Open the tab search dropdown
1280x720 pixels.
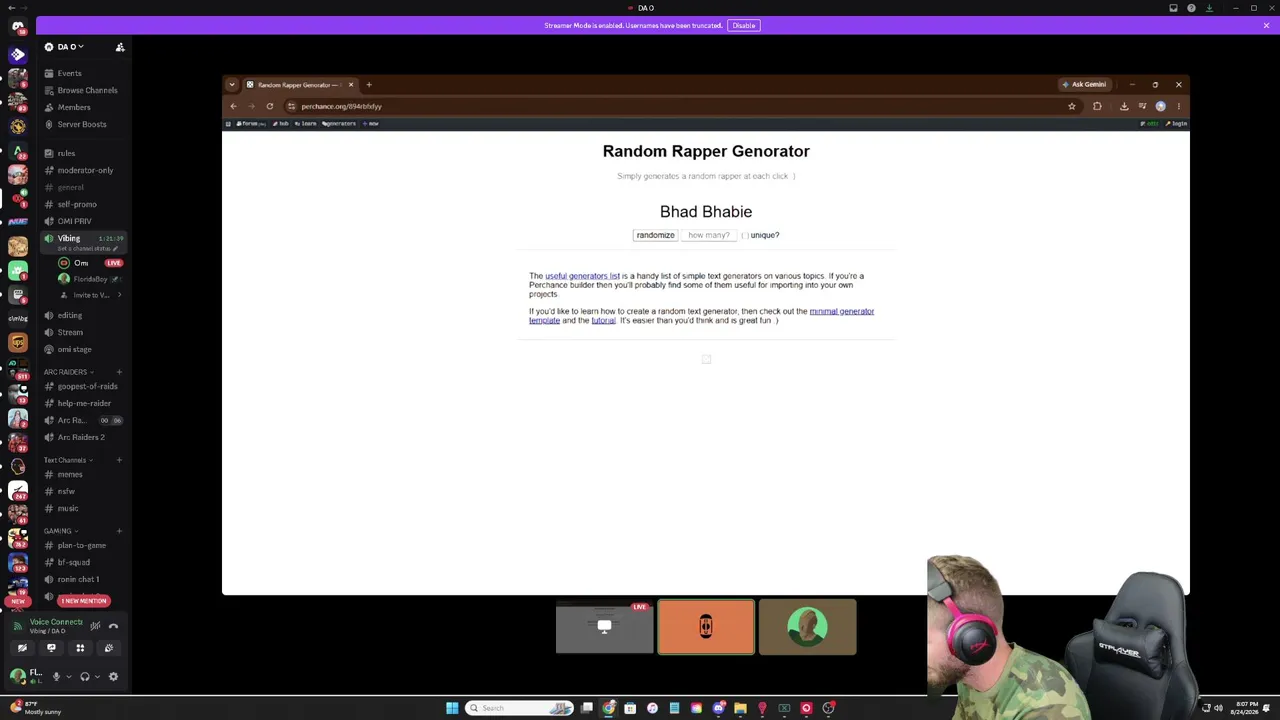[232, 85]
